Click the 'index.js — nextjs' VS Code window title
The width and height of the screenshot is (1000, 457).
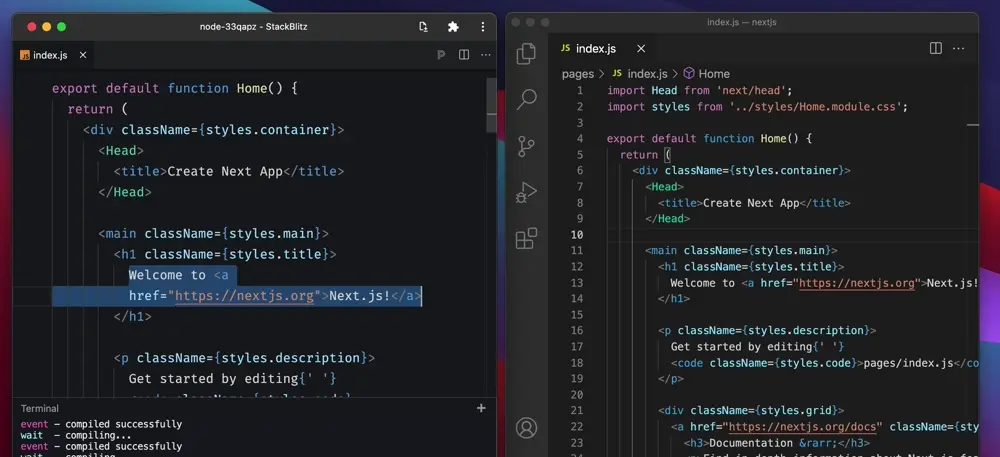coord(742,22)
